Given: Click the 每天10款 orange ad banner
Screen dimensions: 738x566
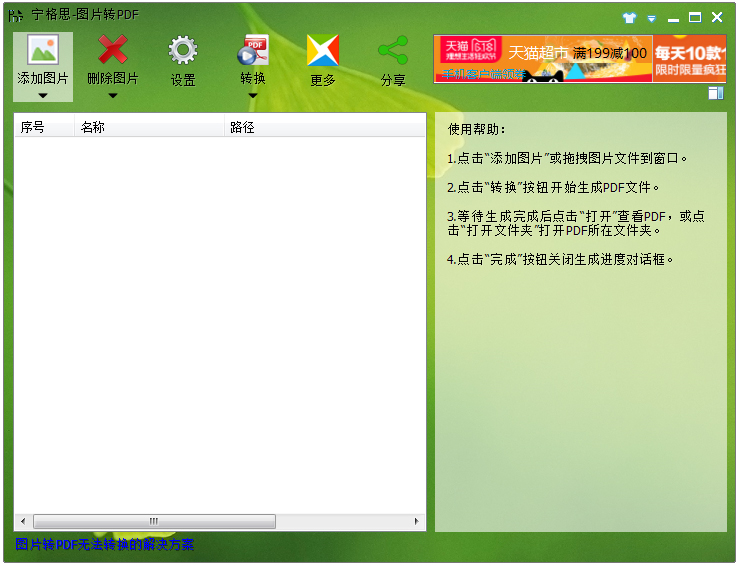Looking at the screenshot, I should point(690,59).
